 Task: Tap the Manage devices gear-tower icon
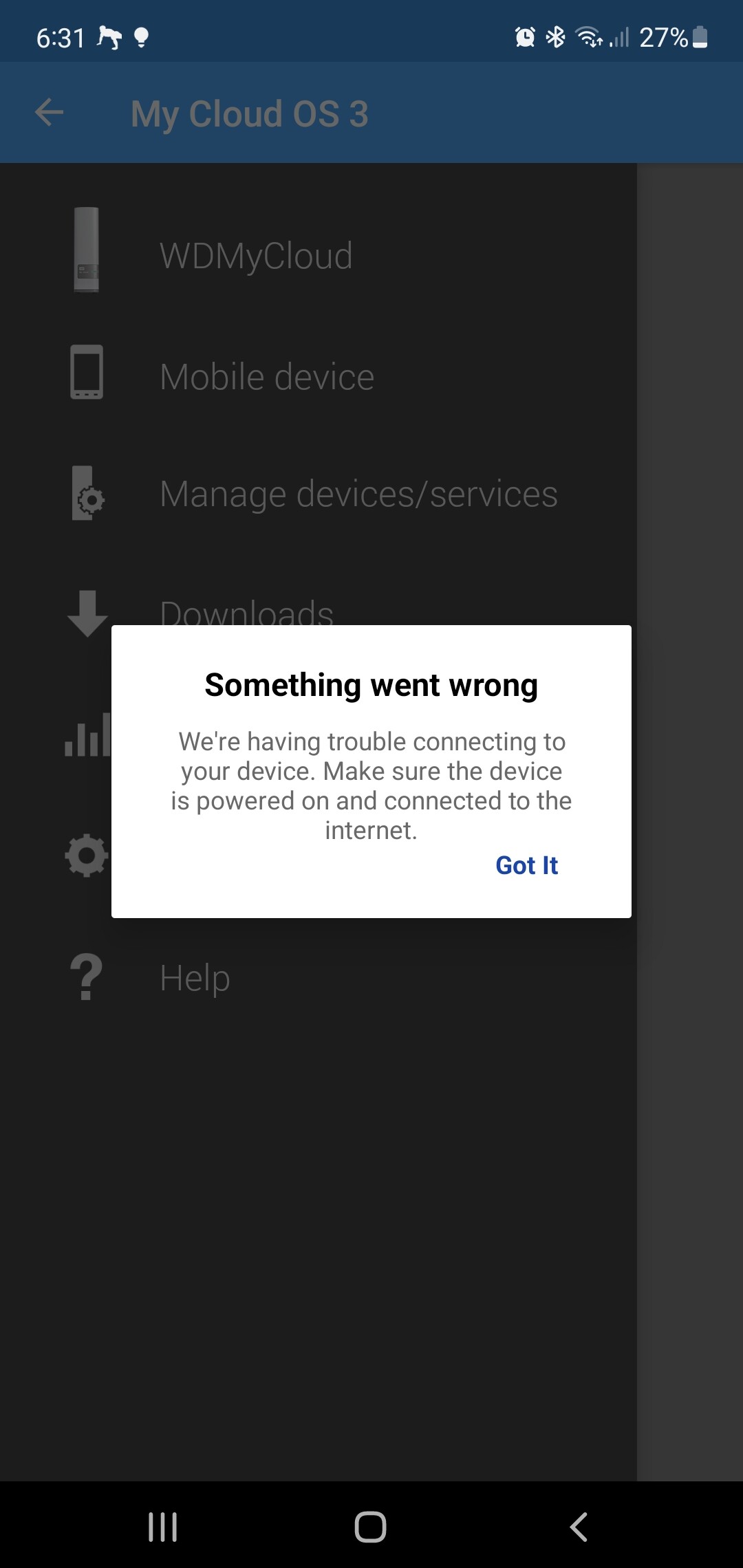point(88,493)
